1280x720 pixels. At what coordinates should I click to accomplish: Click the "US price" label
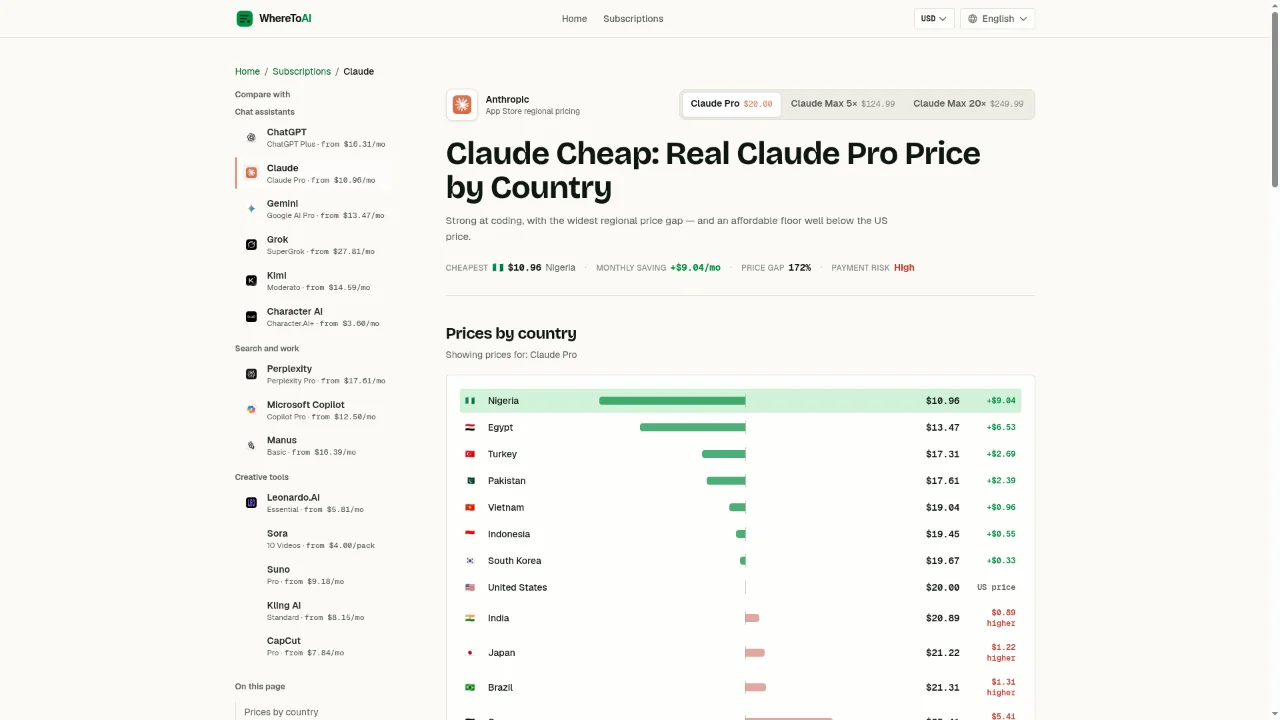[996, 587]
